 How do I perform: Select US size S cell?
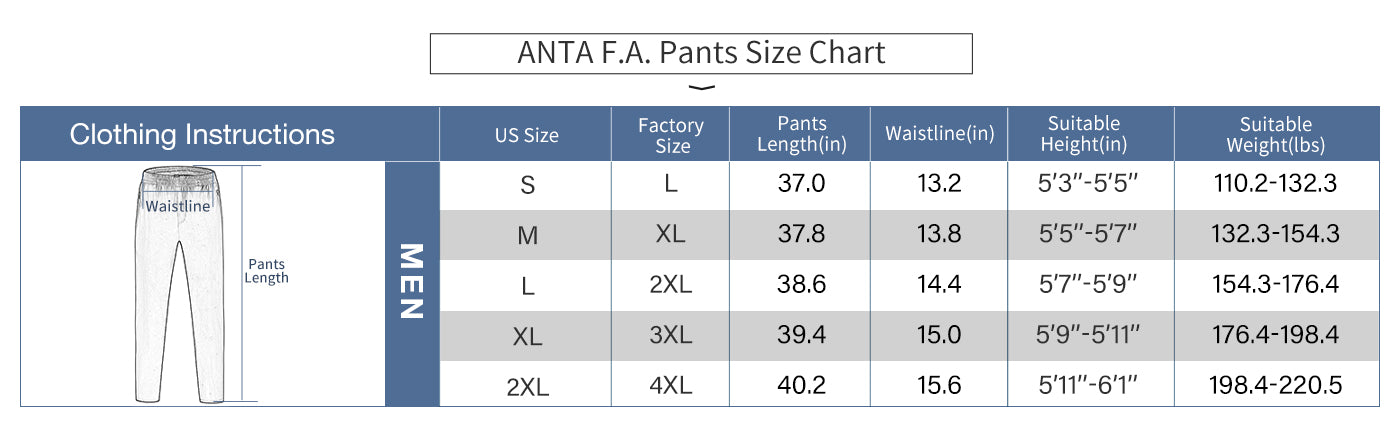tap(527, 185)
